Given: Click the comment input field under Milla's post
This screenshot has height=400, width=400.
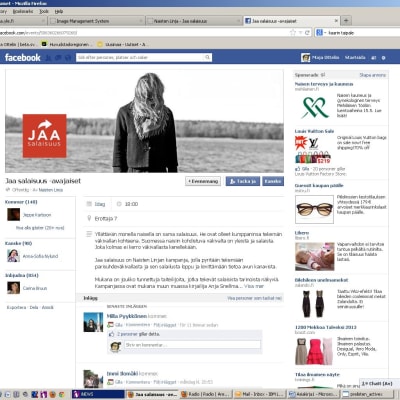Looking at the screenshot, I should [x=192, y=345].
